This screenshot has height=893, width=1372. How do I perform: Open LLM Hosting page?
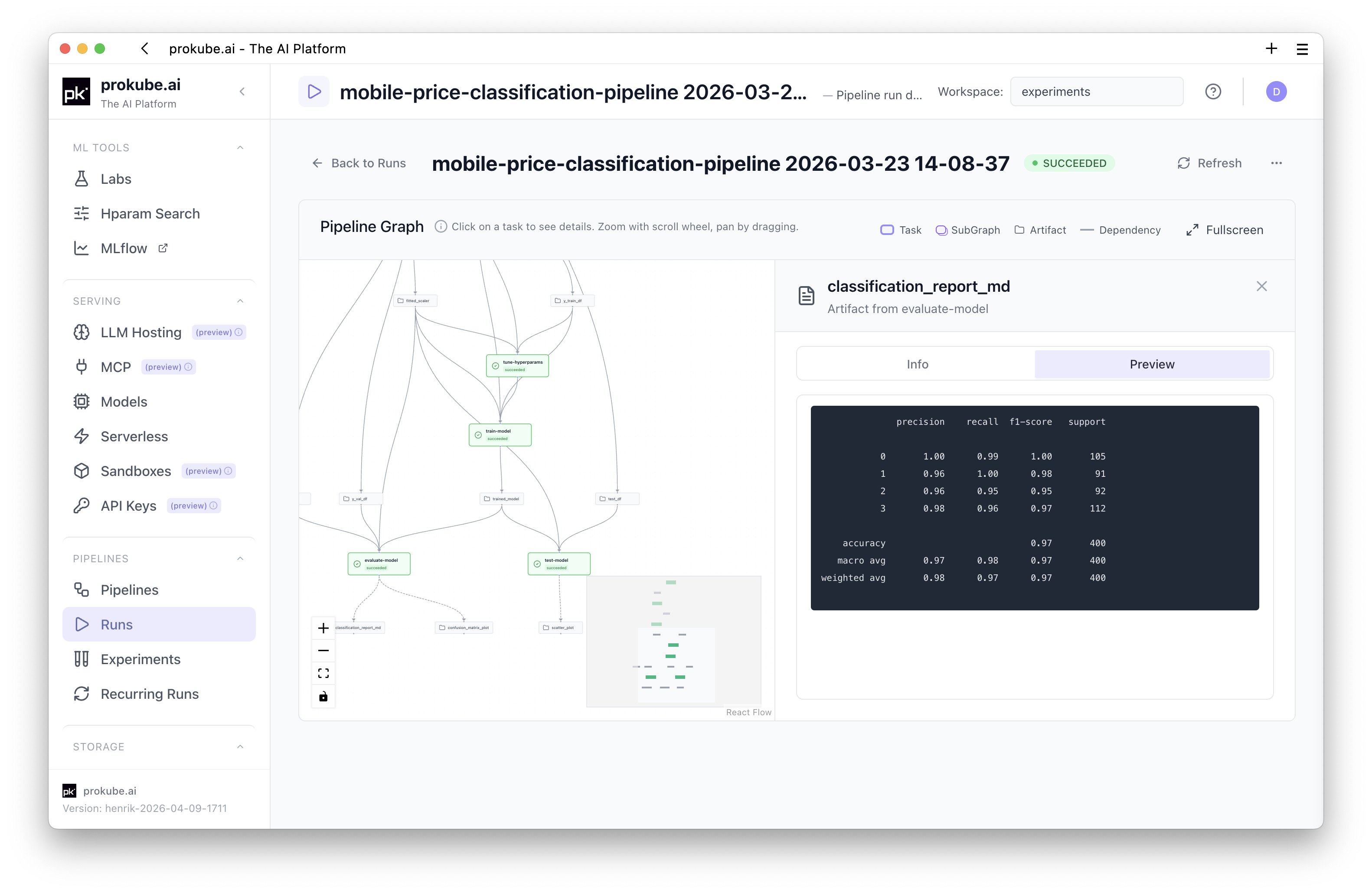point(159,332)
